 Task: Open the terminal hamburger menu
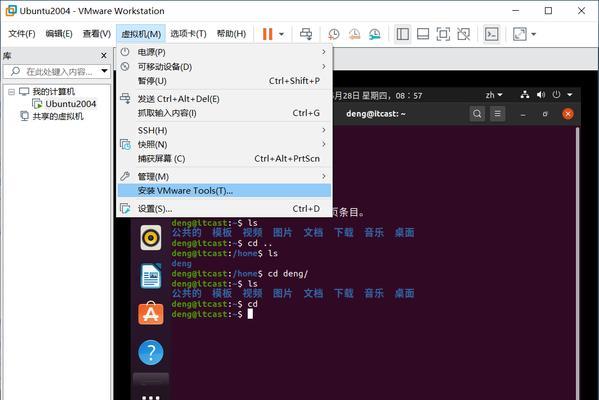pos(497,114)
